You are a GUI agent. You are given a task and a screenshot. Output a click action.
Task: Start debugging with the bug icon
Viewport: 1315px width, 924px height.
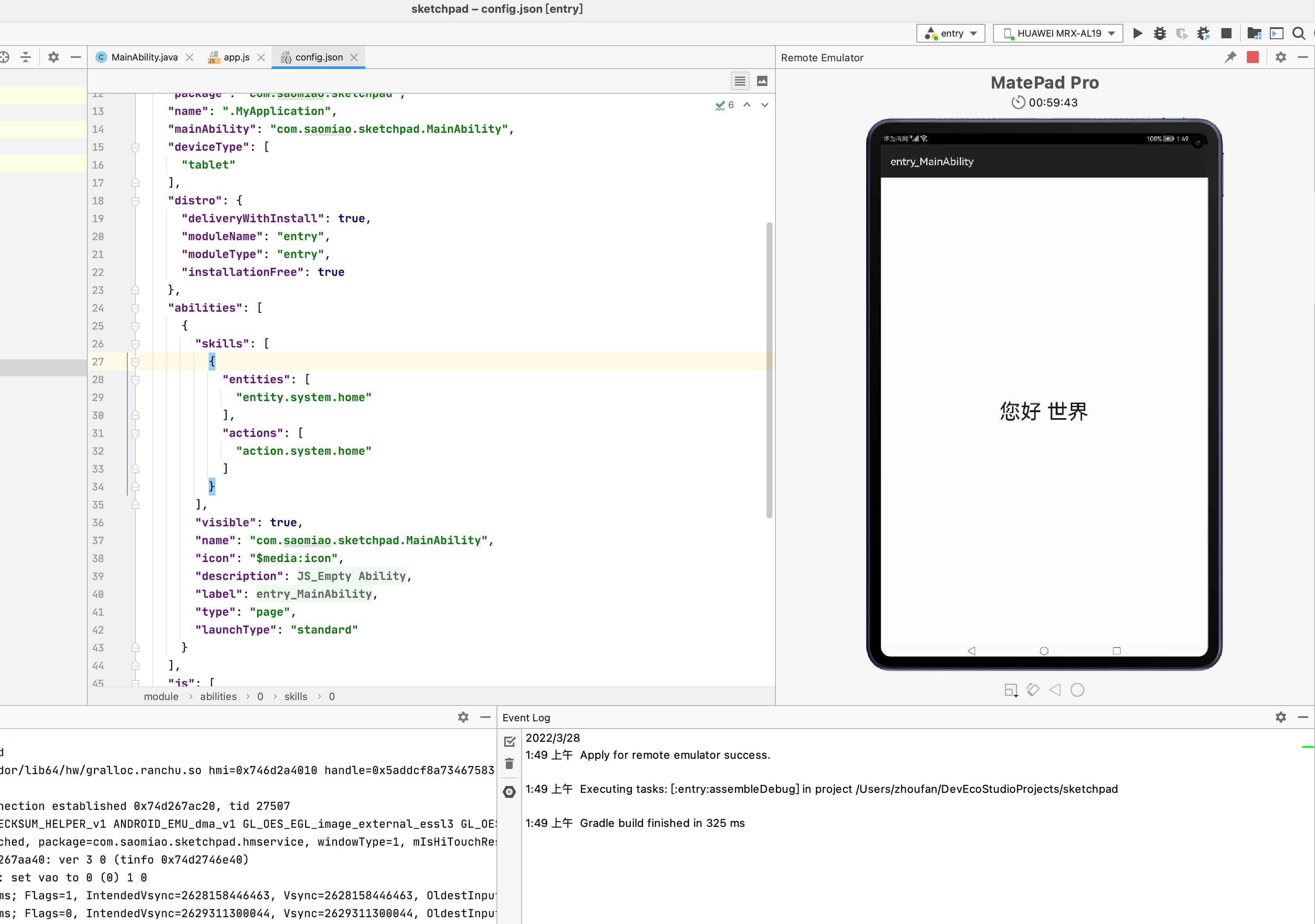click(x=1160, y=33)
